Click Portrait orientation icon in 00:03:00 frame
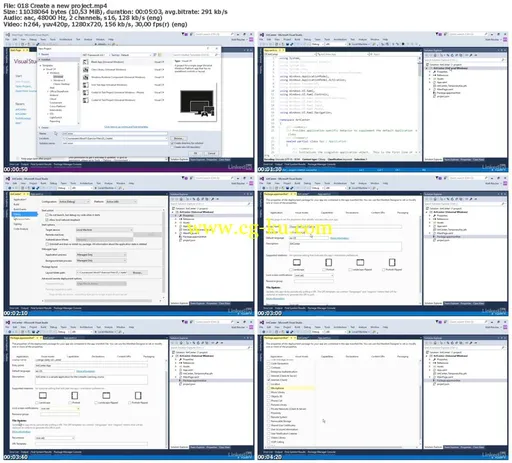512x463 pixels. (x=328, y=262)
